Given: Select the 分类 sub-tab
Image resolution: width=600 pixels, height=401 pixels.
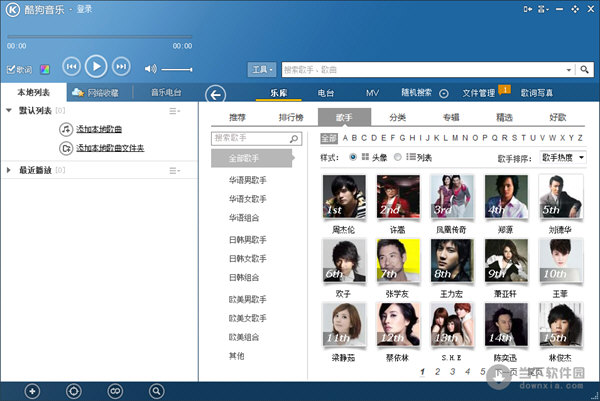Looking at the screenshot, I should click(x=398, y=117).
